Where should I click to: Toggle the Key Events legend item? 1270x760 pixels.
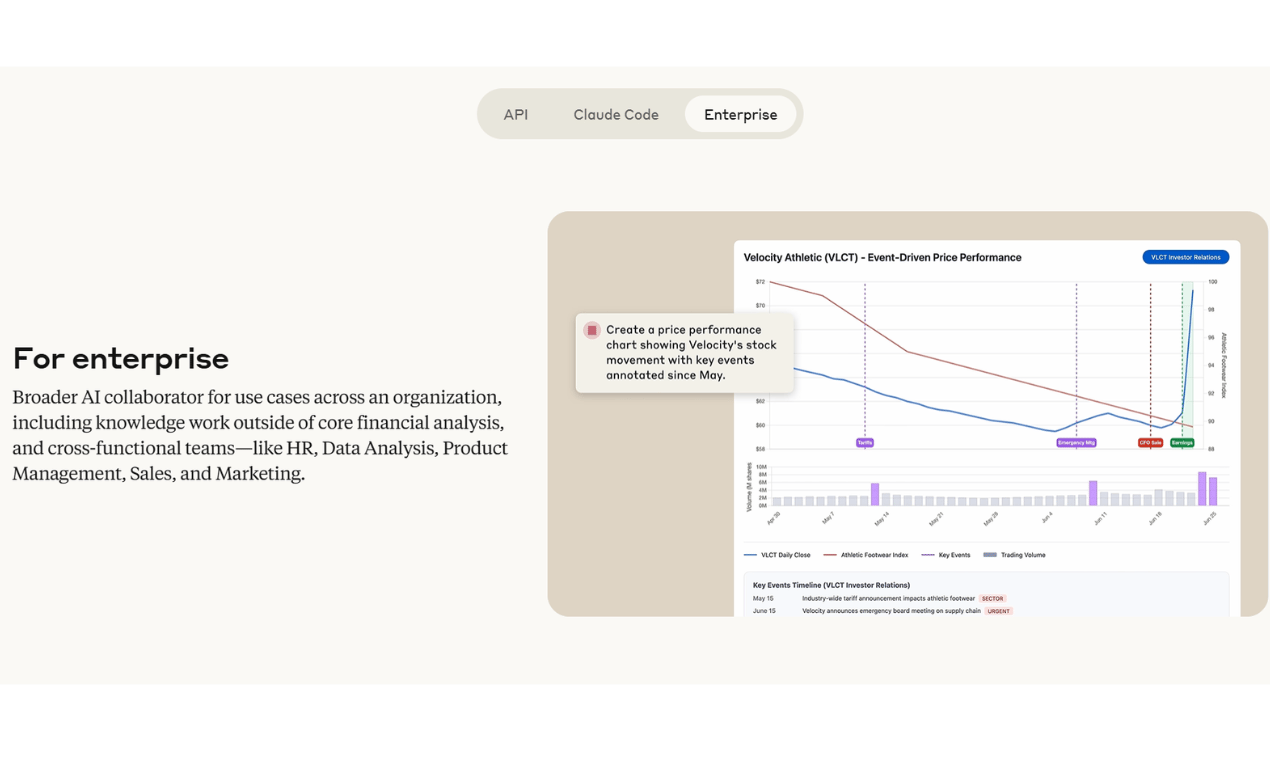click(x=946, y=555)
